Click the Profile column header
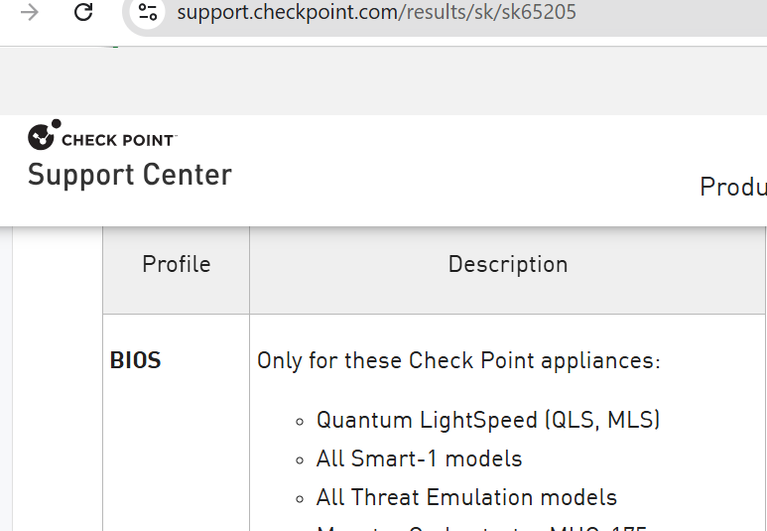The width and height of the screenshot is (767, 531). click(176, 265)
